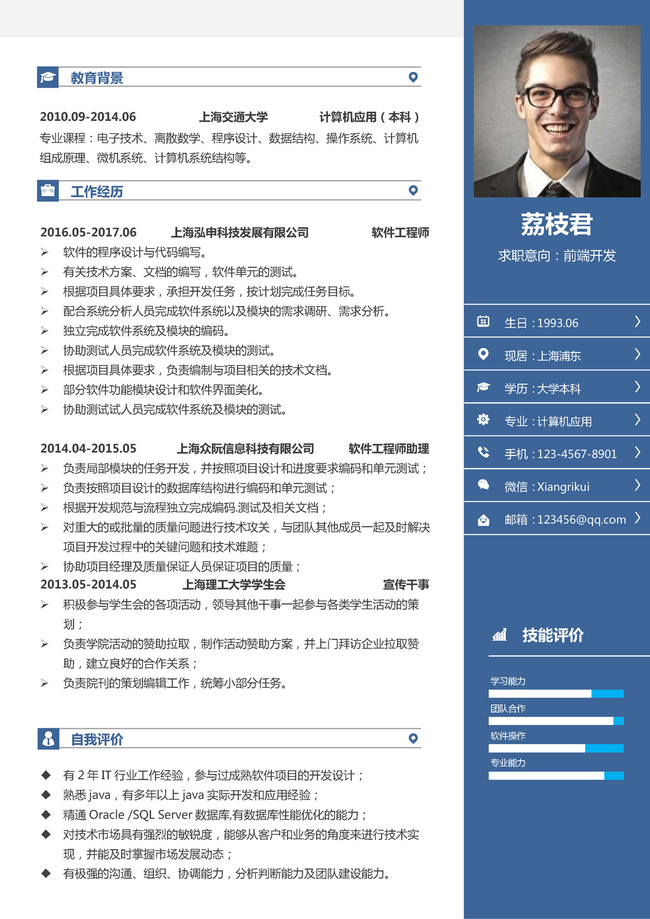Screen dimensions: 650x919
Task: Click the map pin icon next to 现居
Action: click(483, 354)
